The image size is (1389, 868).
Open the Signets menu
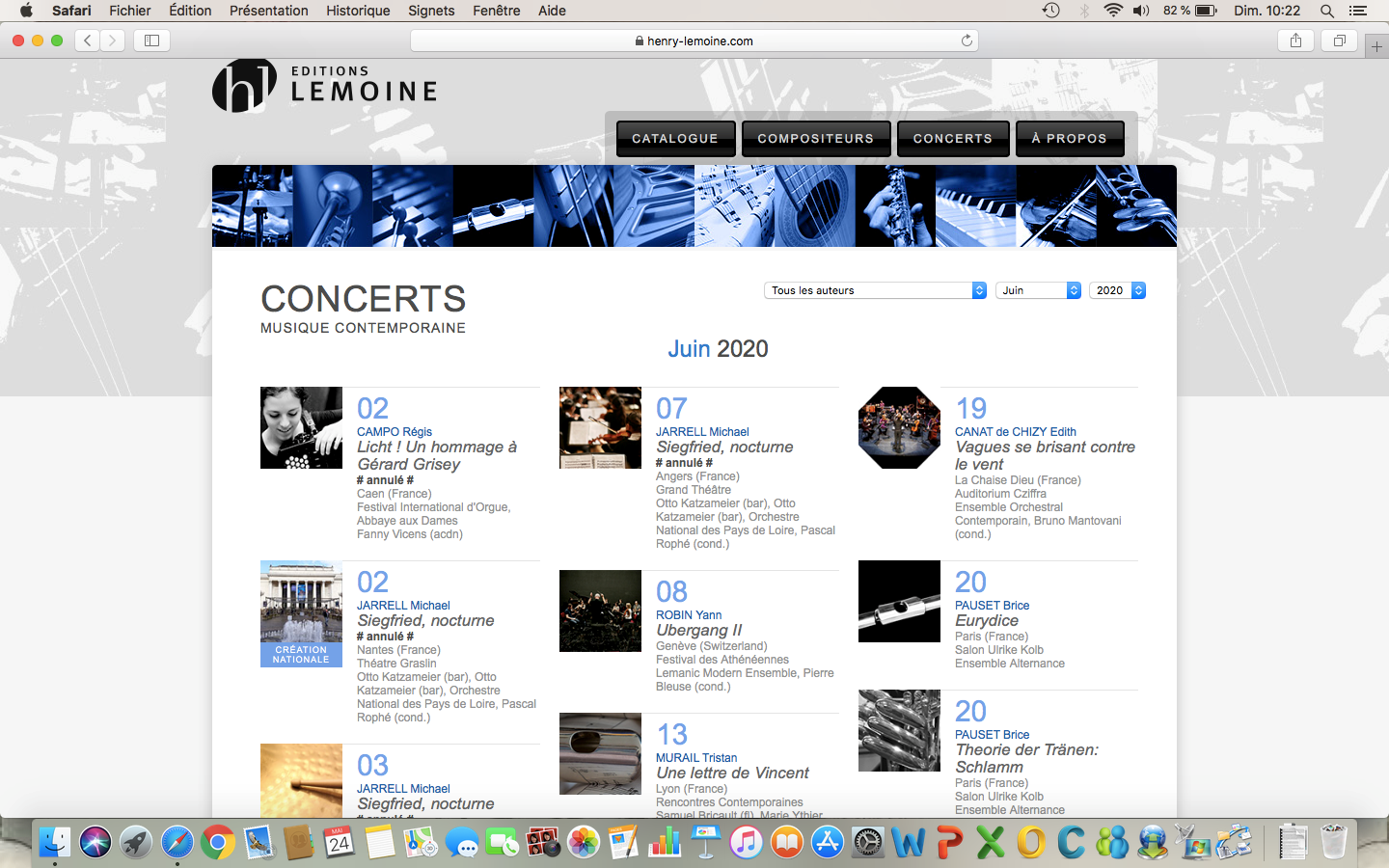pyautogui.click(x=431, y=11)
